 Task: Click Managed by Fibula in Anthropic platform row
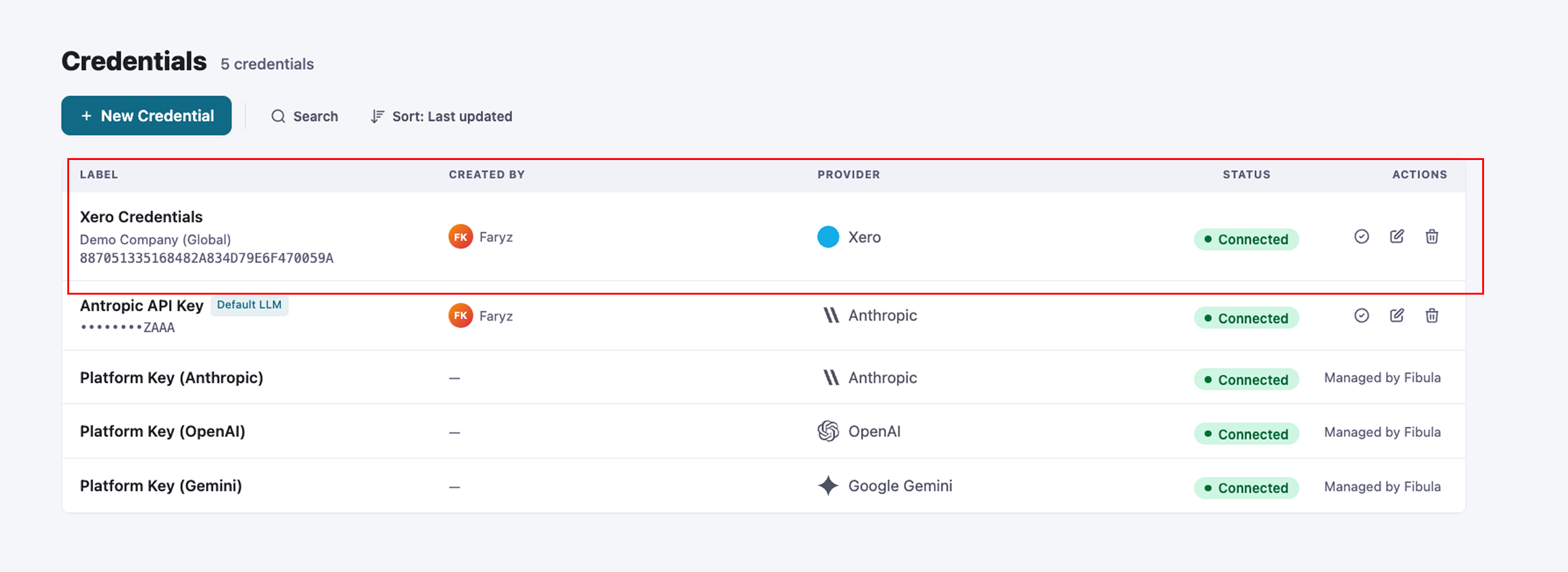tap(1382, 378)
